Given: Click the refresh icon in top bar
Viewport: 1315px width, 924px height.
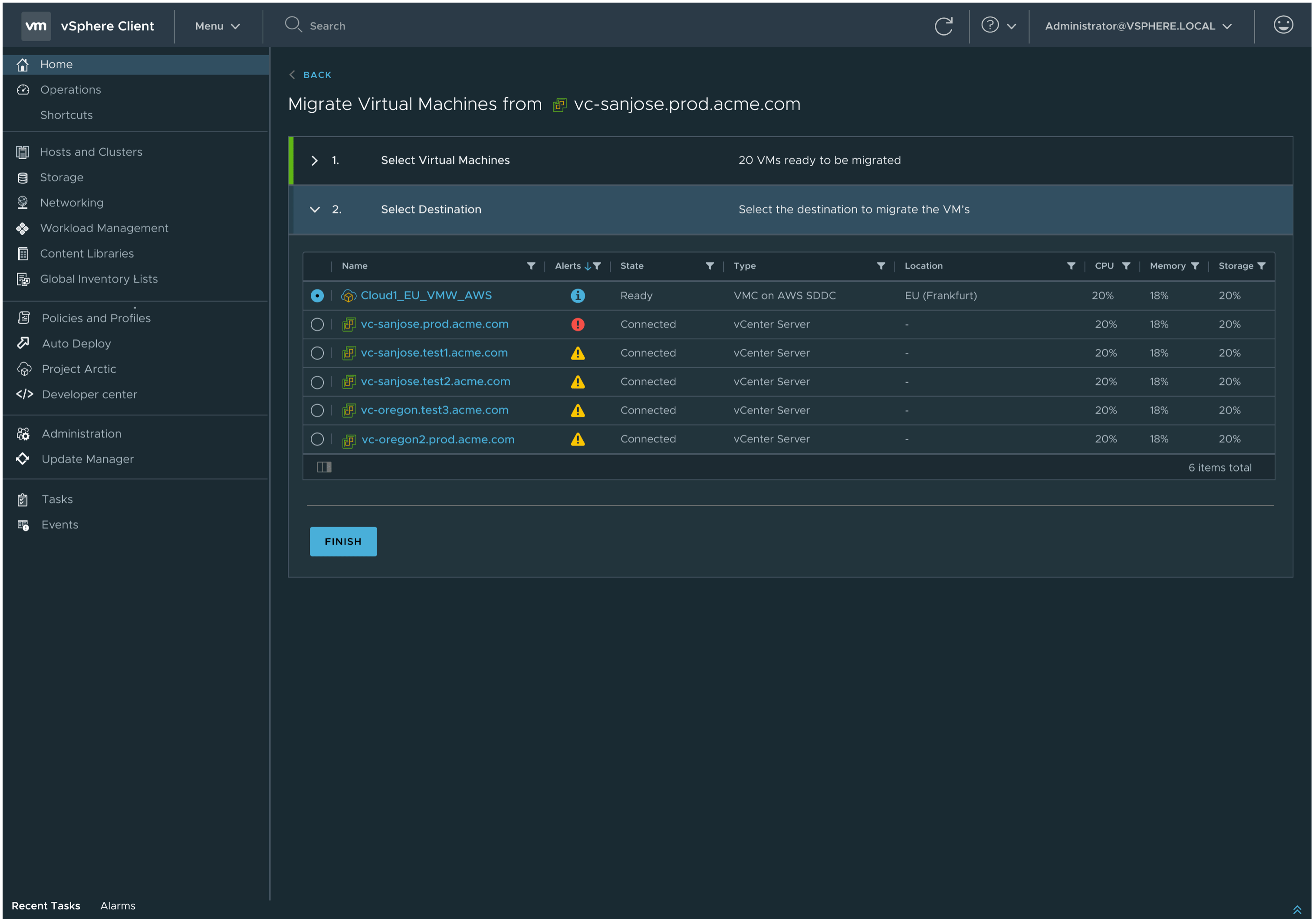Looking at the screenshot, I should coord(944,26).
